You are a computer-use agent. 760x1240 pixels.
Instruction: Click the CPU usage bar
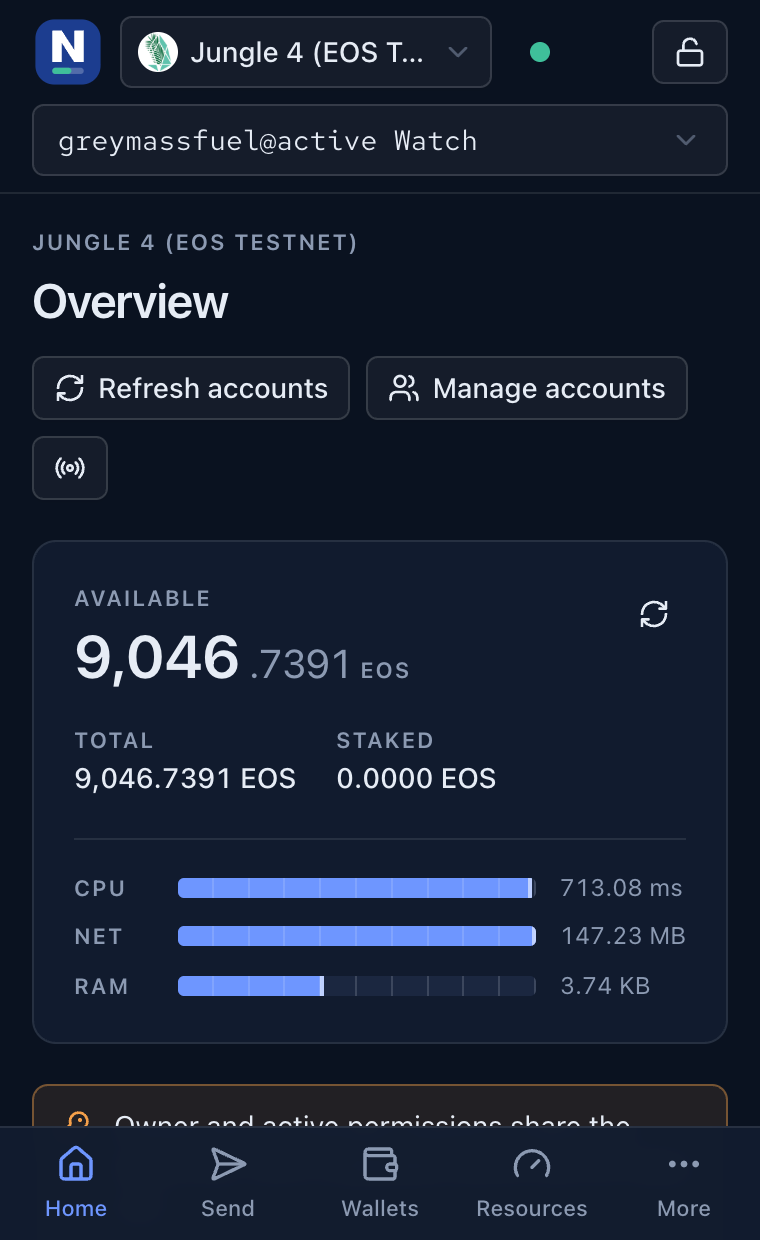[x=357, y=888]
